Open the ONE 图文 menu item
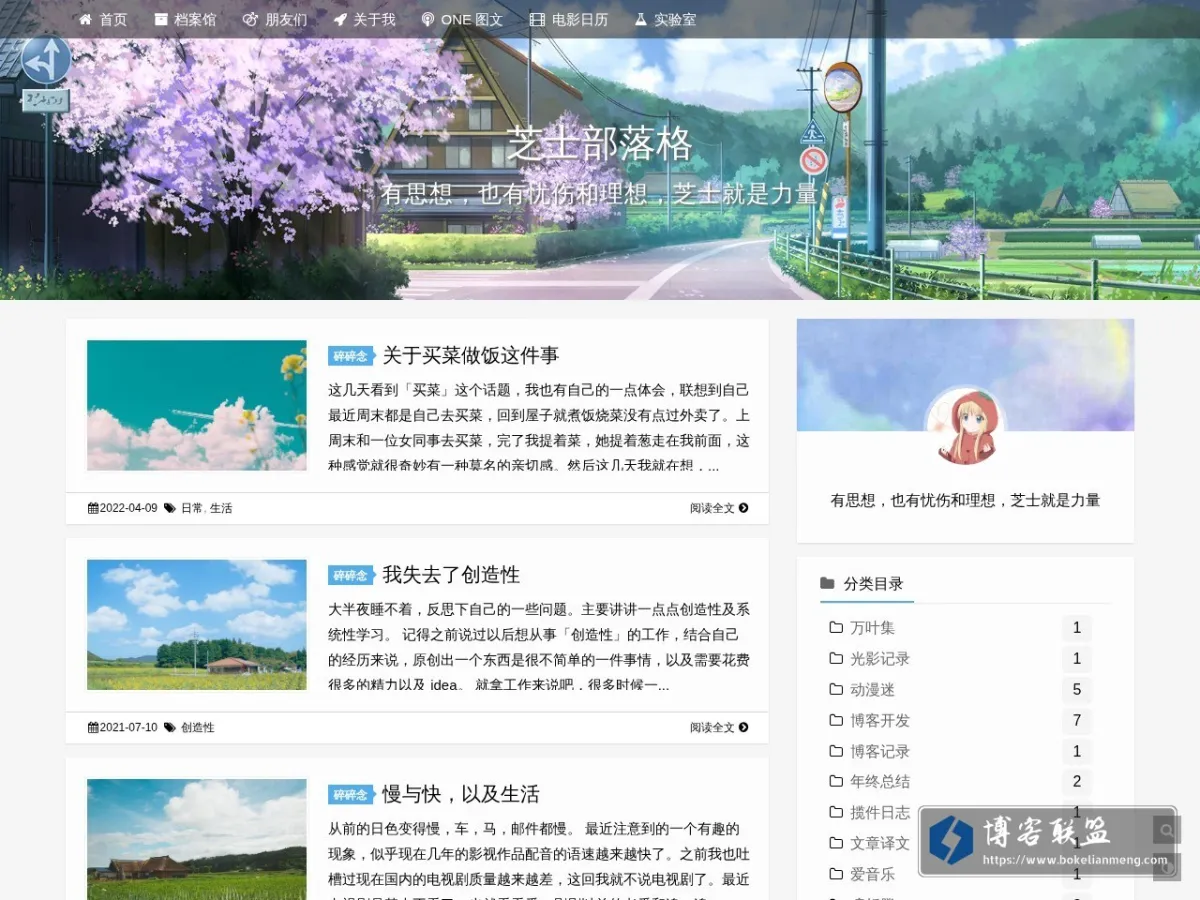This screenshot has height=900, width=1200. point(462,19)
